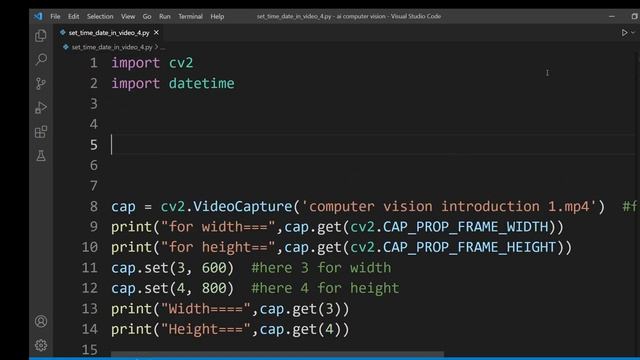This screenshot has width=640, height=360.
Task: Click the window title text in title bar
Action: click(x=349, y=16)
